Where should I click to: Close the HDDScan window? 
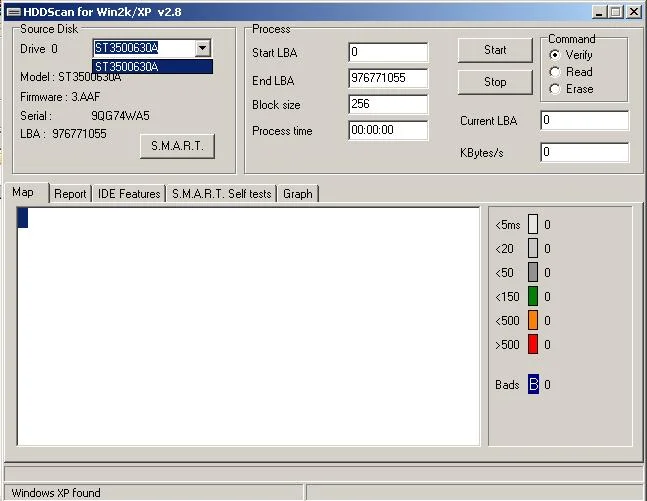pyautogui.click(x=634, y=12)
